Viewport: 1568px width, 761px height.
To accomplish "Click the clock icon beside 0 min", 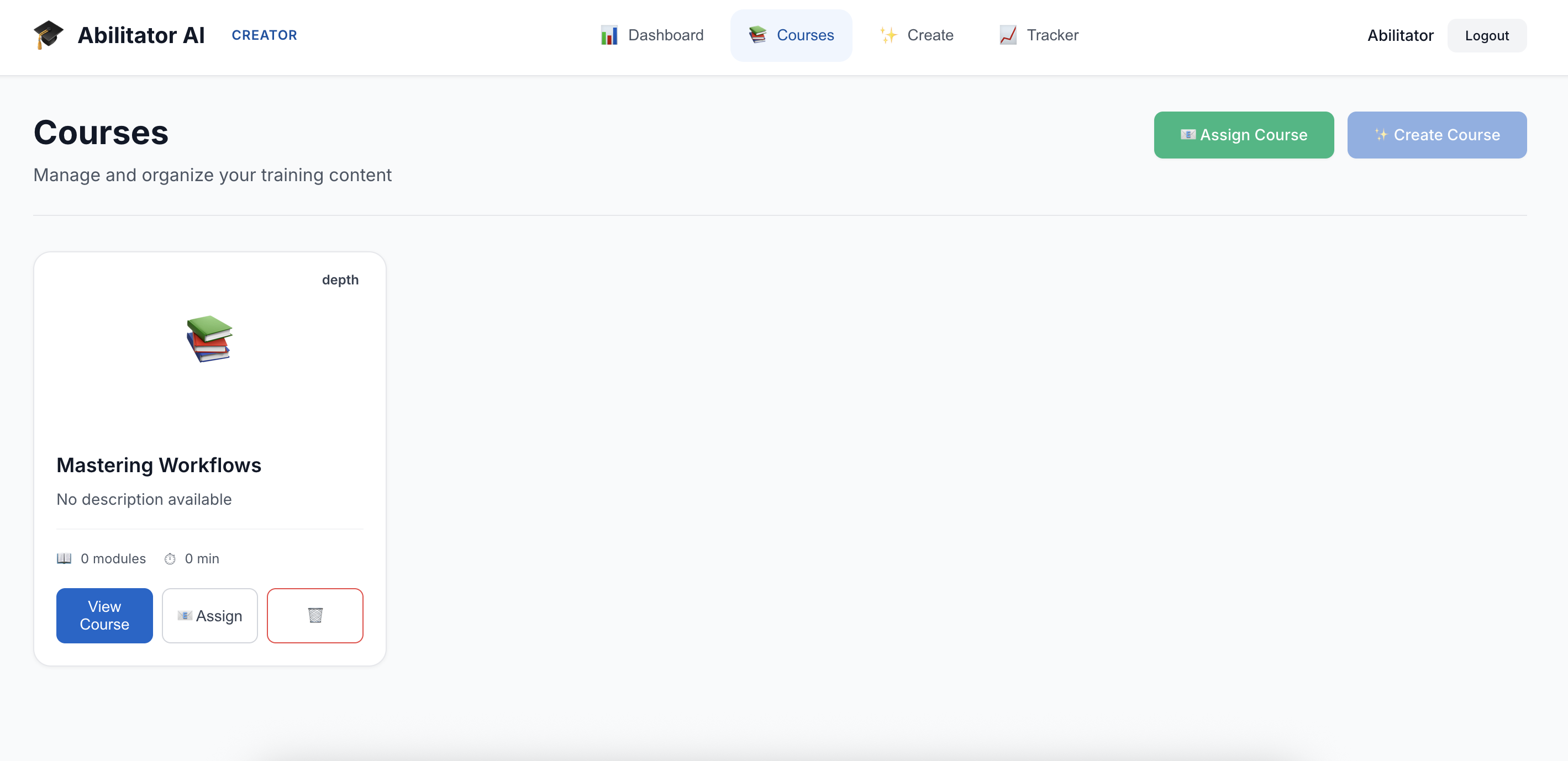I will pos(170,558).
